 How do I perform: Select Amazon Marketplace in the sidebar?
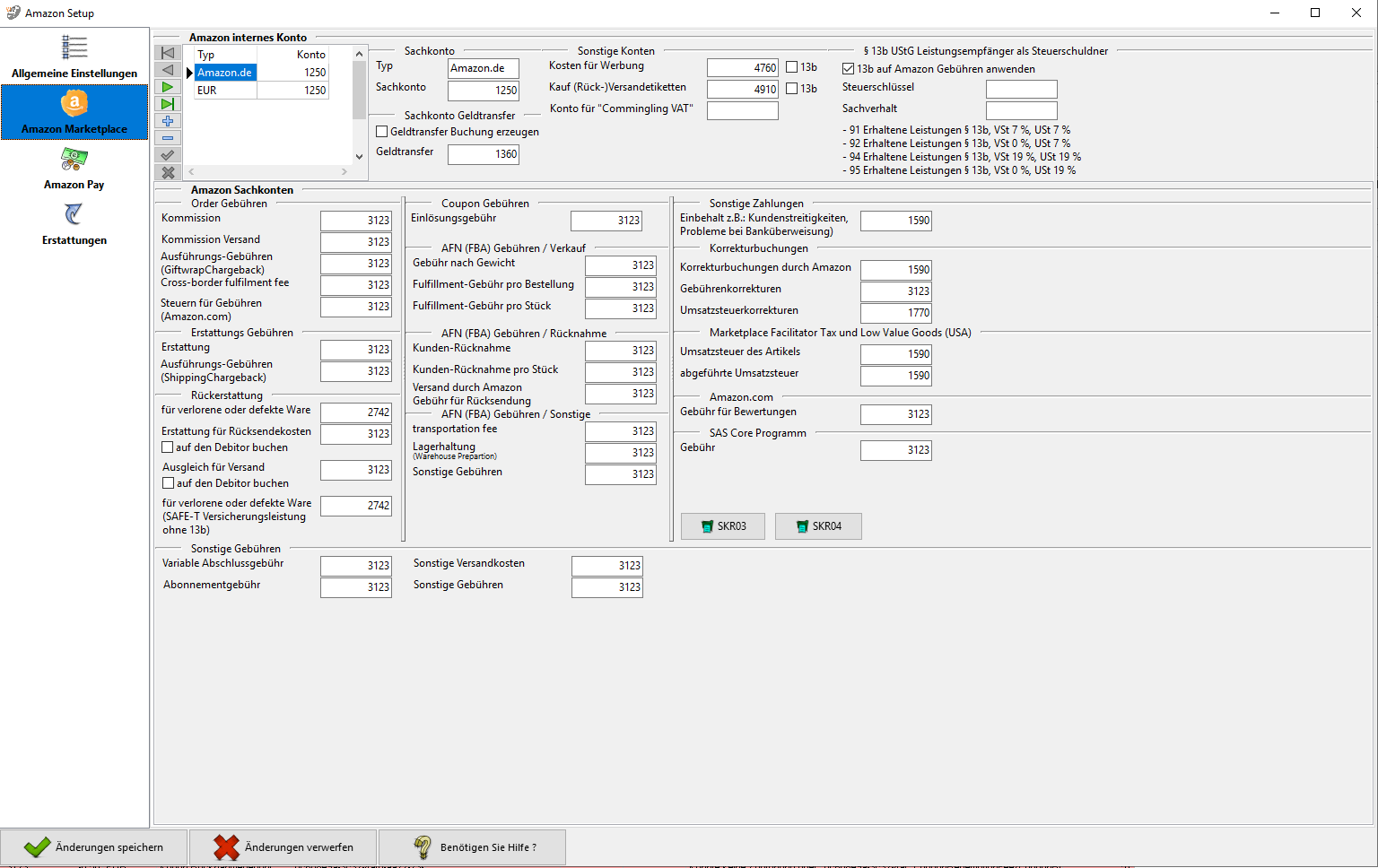[x=74, y=112]
